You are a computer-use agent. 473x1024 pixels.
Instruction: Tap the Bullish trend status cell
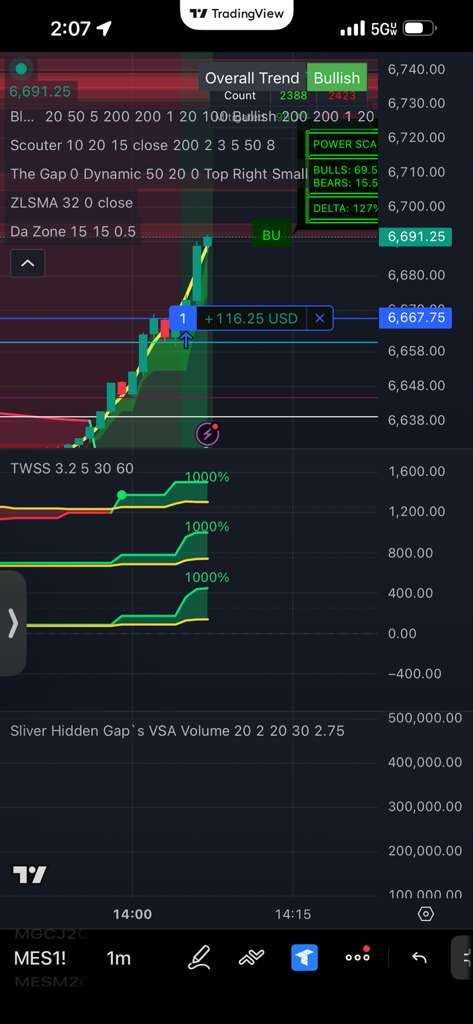pyautogui.click(x=336, y=78)
